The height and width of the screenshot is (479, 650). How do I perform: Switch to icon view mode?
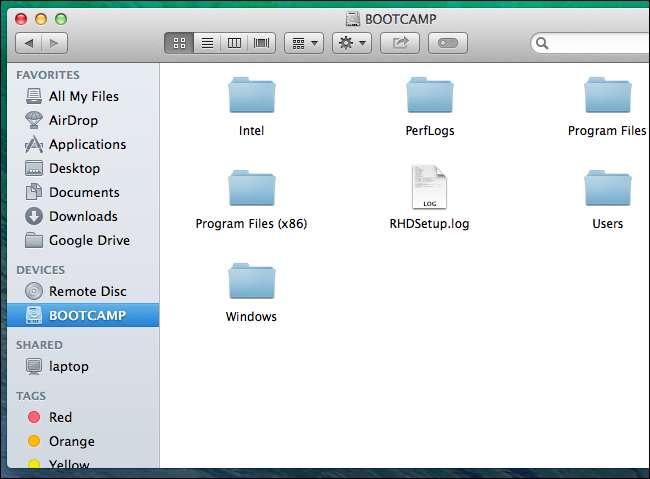(x=180, y=43)
